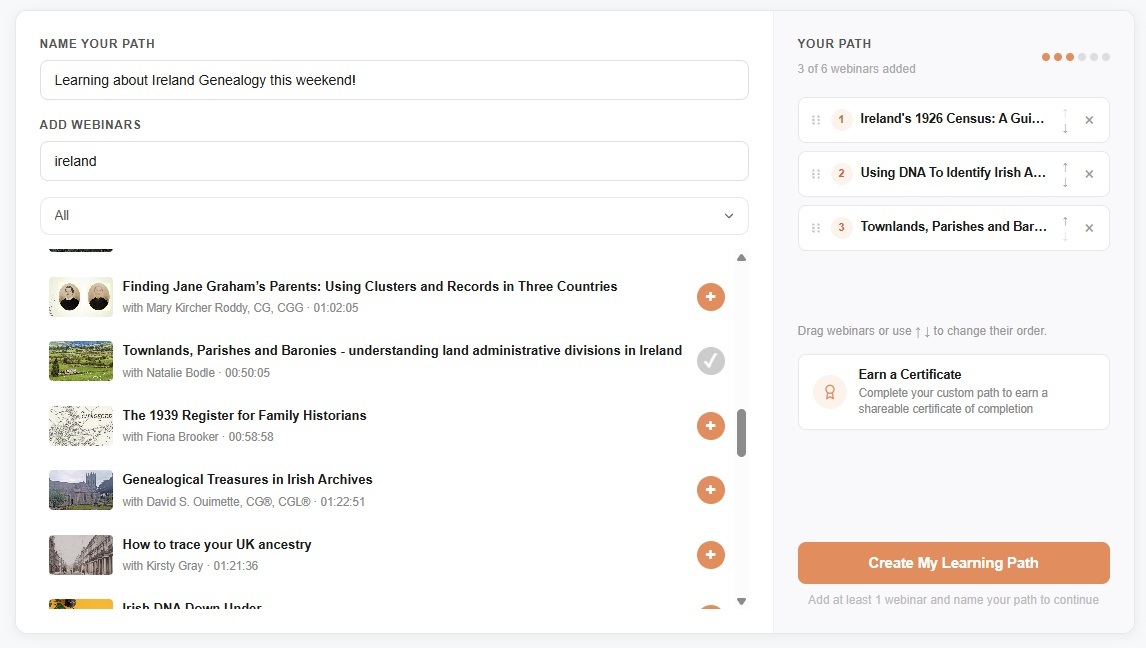Image resolution: width=1146 pixels, height=648 pixels.
Task: Click presenter line with Kirsty Gray
Action: (x=190, y=565)
